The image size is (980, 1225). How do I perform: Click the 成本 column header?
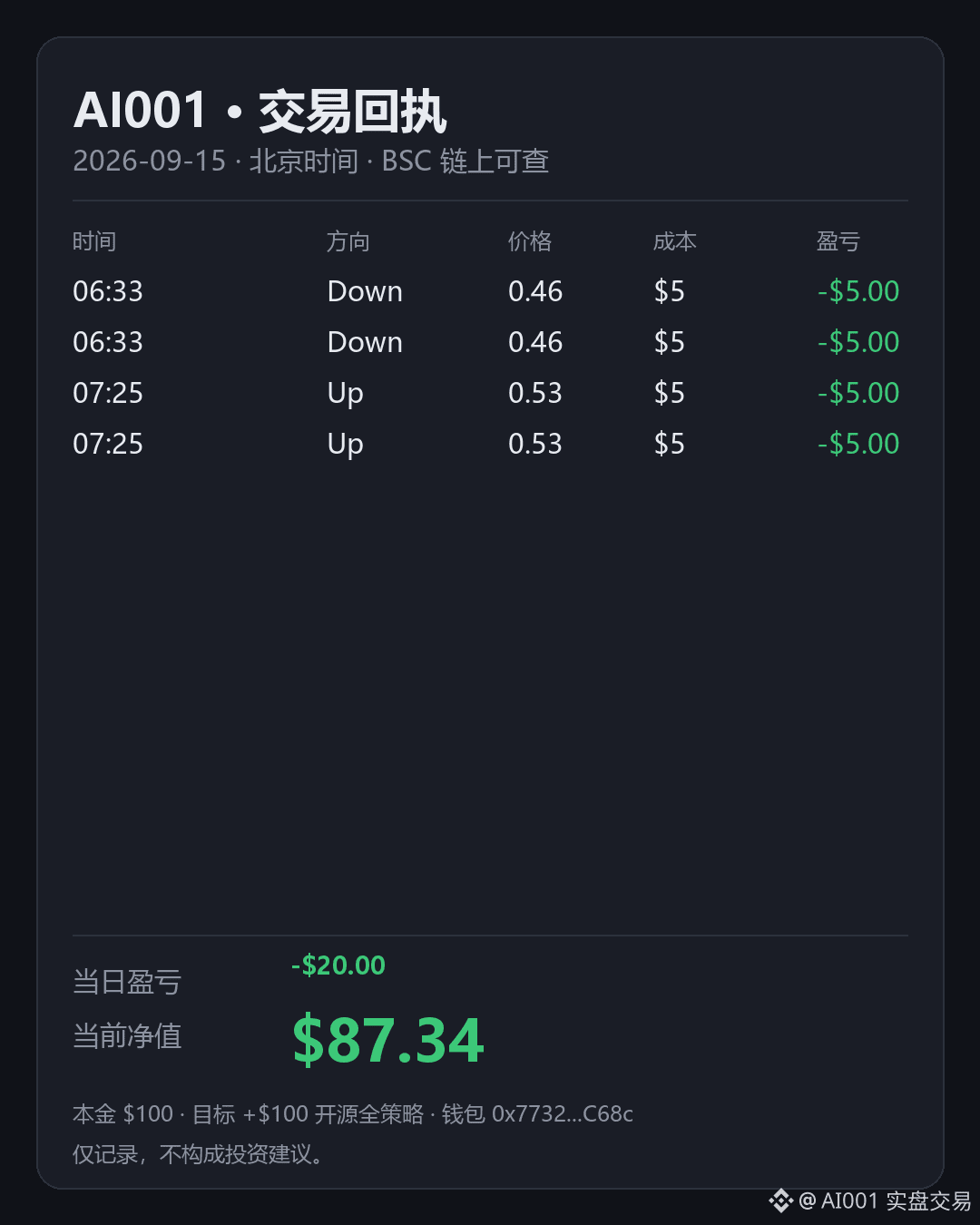click(x=675, y=241)
